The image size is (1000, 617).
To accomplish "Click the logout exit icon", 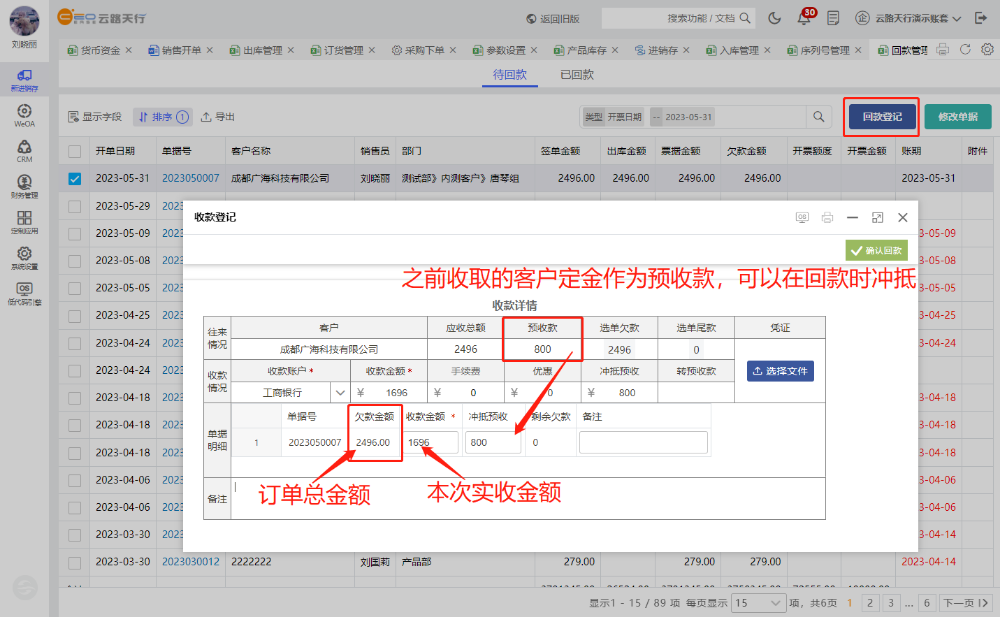I will [x=981, y=18].
